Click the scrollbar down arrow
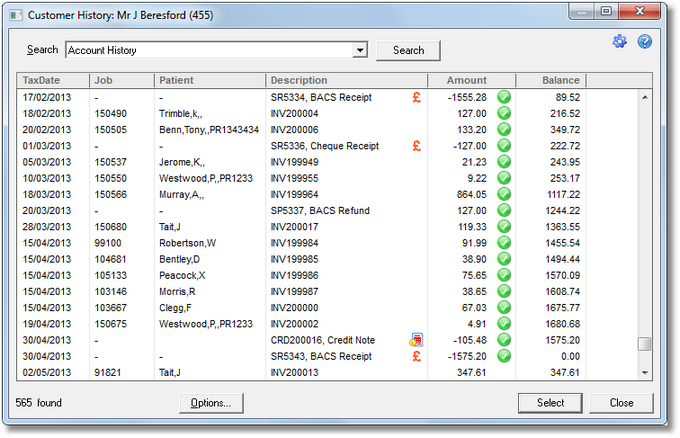This screenshot has width=680, height=438. [645, 373]
